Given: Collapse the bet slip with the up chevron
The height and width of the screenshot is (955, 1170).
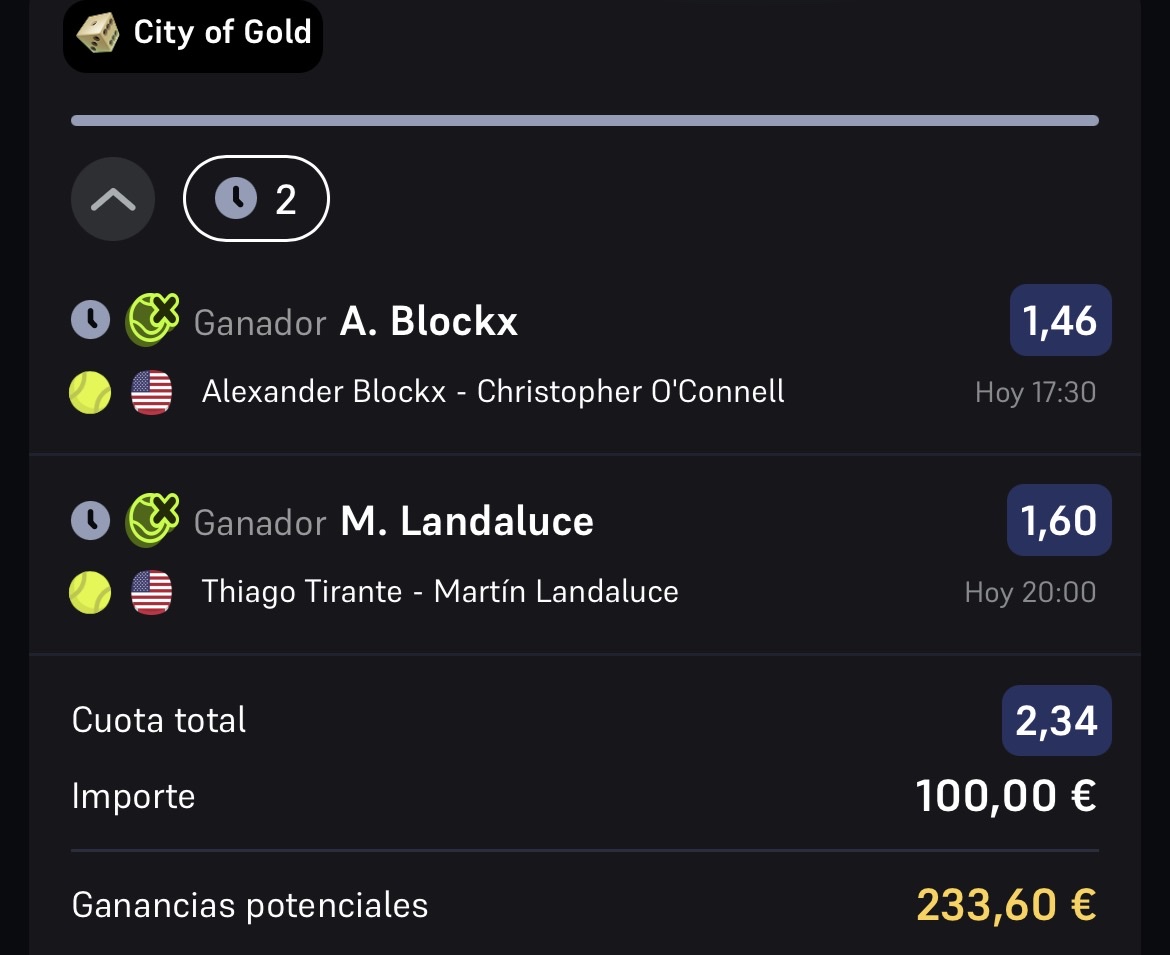Looking at the screenshot, I should (x=113, y=199).
